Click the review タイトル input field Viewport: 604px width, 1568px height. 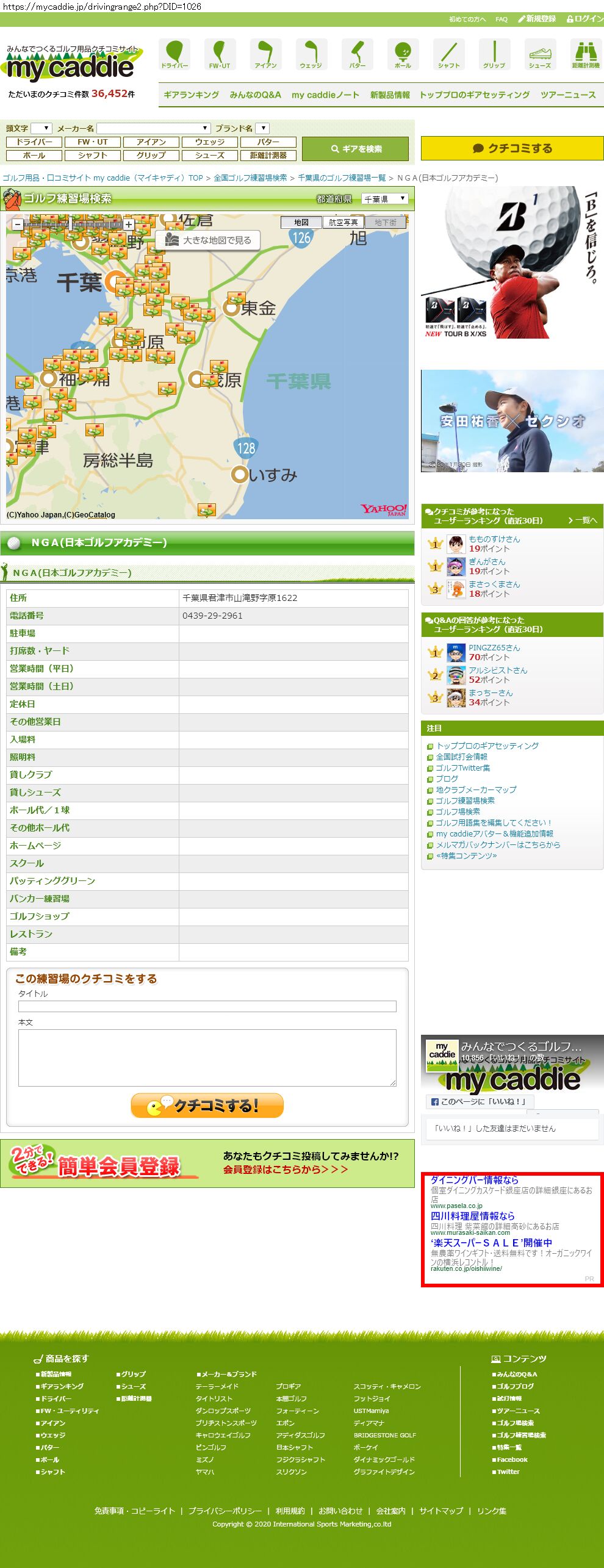coord(207,1006)
